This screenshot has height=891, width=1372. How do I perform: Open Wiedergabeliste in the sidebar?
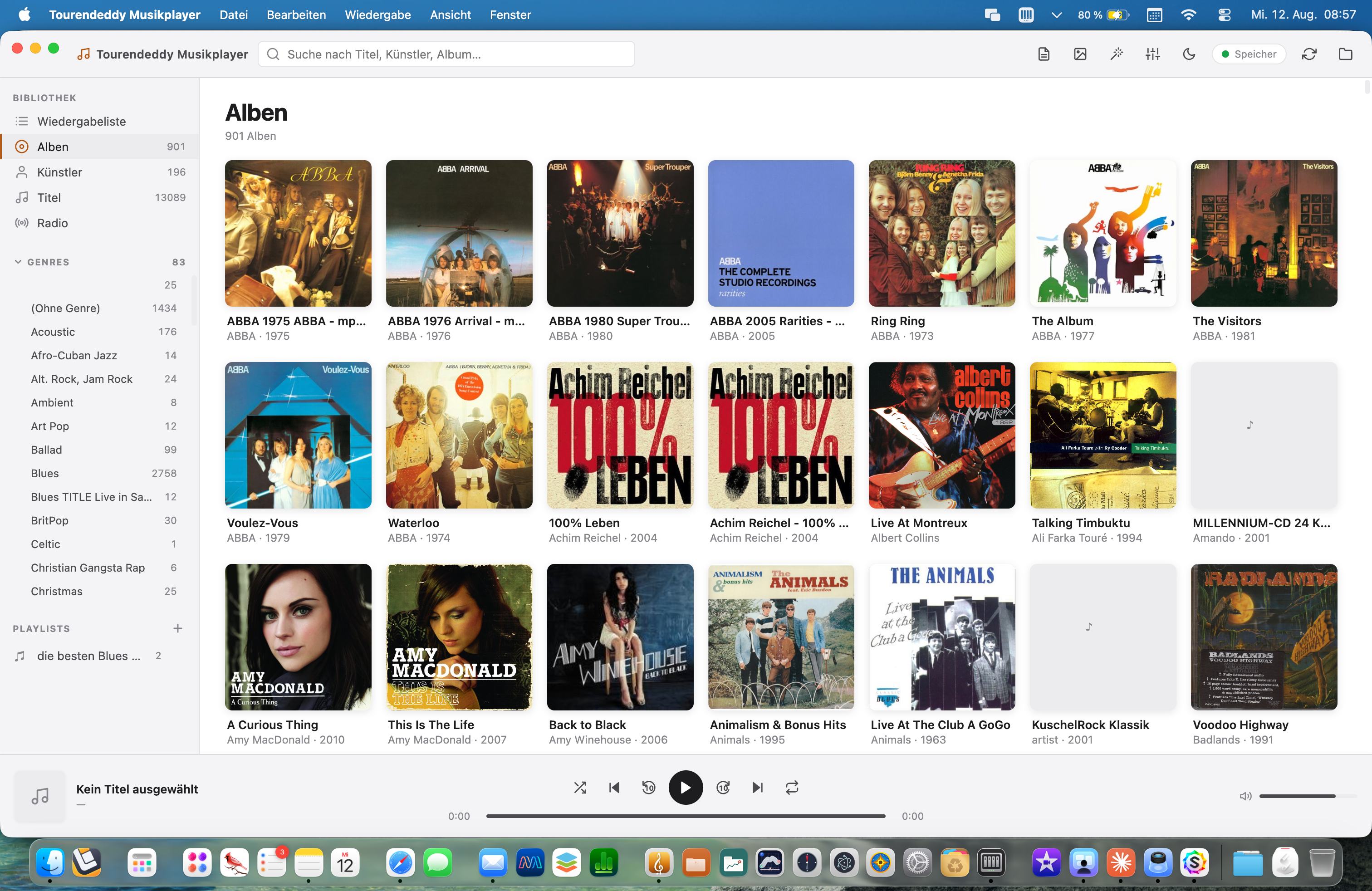click(x=99, y=122)
